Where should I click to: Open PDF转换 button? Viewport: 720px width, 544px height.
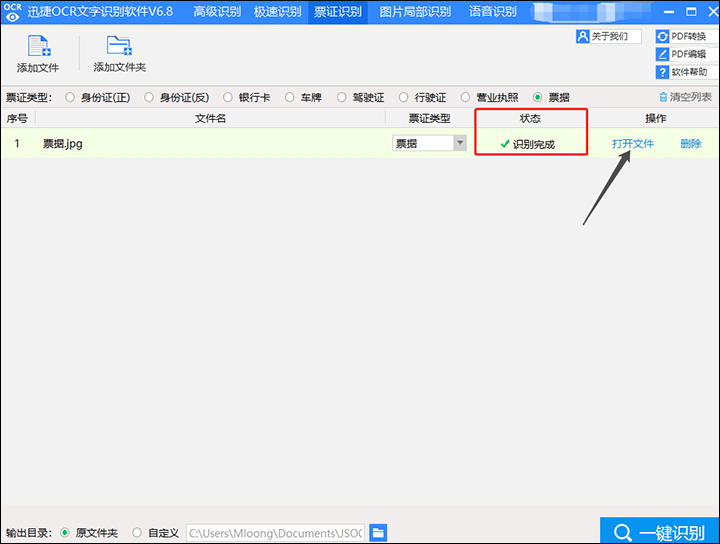[x=687, y=36]
